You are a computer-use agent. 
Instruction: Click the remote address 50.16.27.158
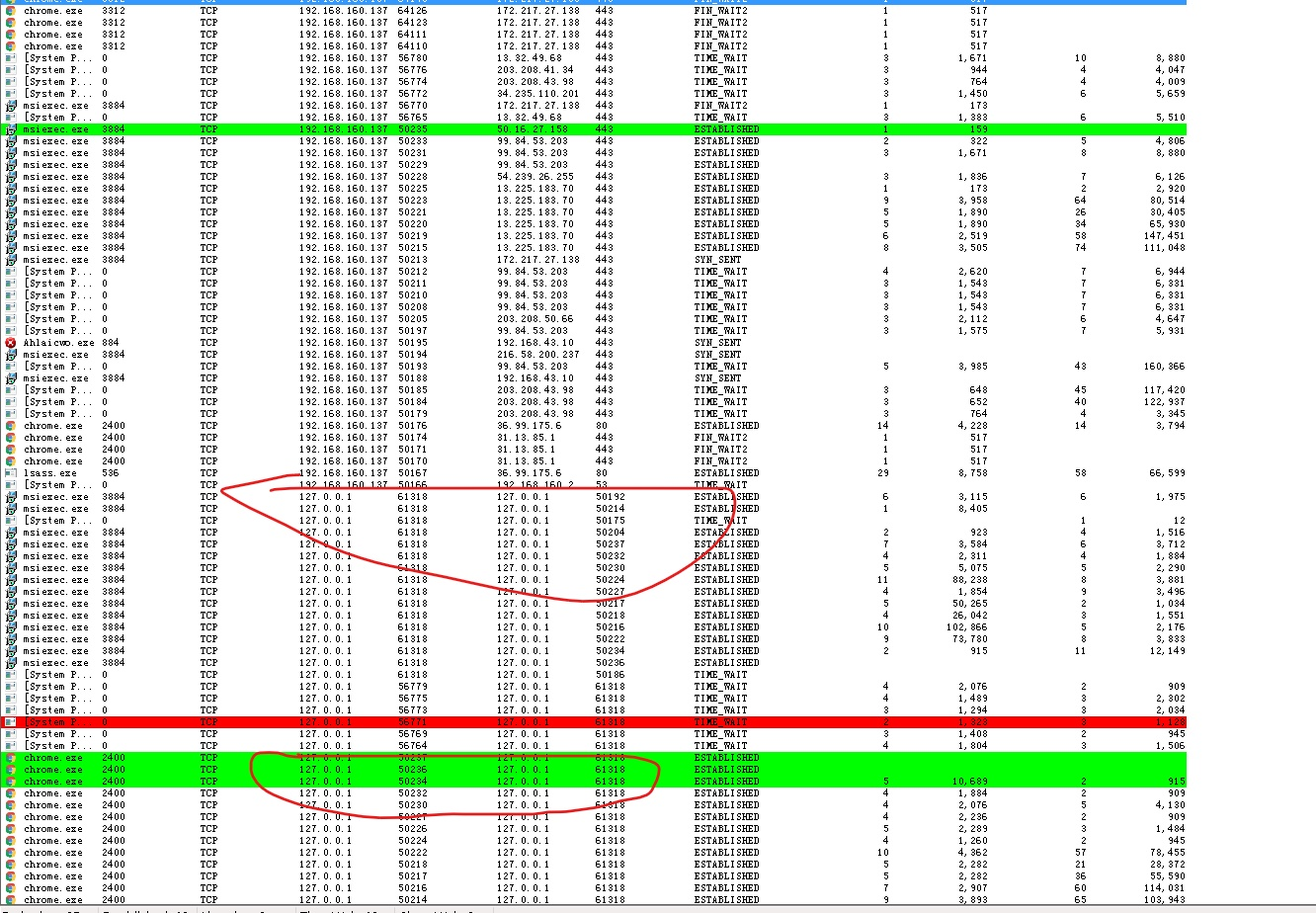(533, 128)
